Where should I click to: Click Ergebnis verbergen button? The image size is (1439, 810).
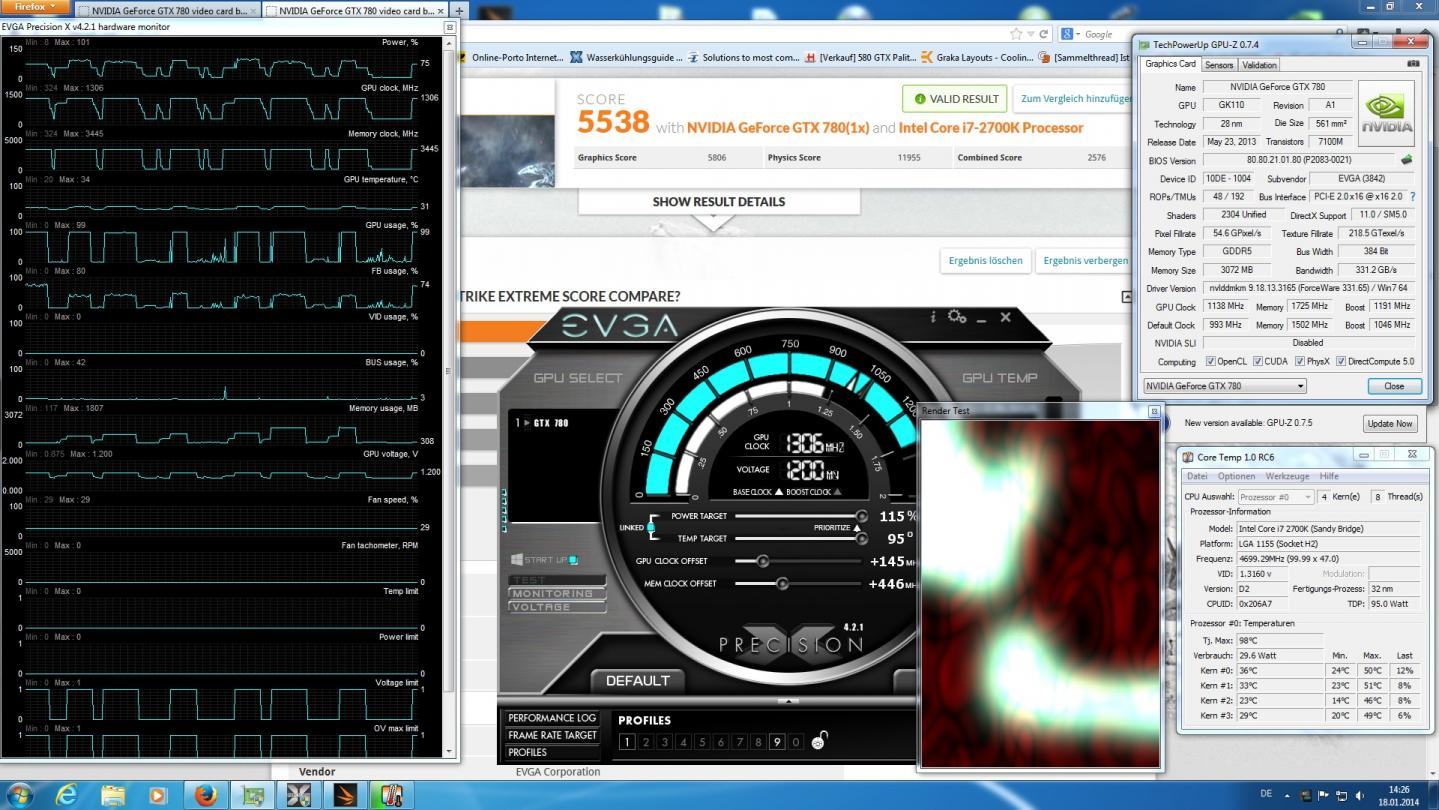[x=1085, y=261]
